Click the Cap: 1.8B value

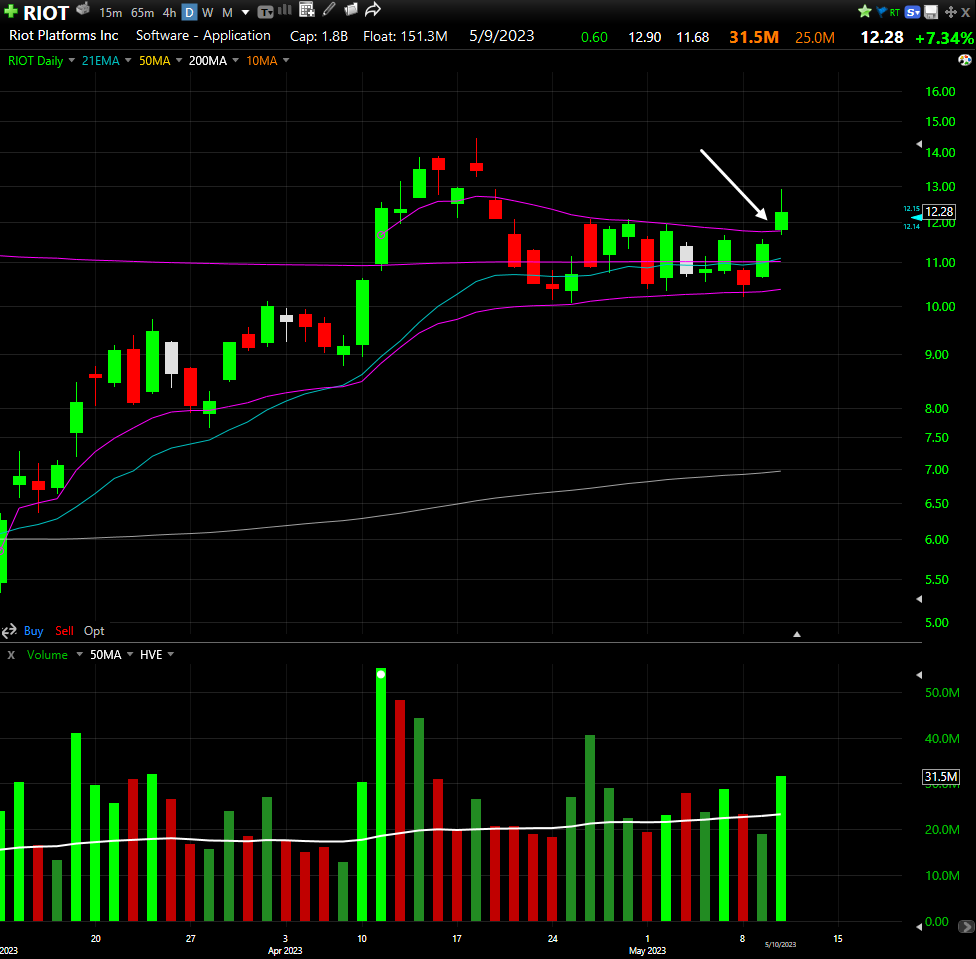319,36
